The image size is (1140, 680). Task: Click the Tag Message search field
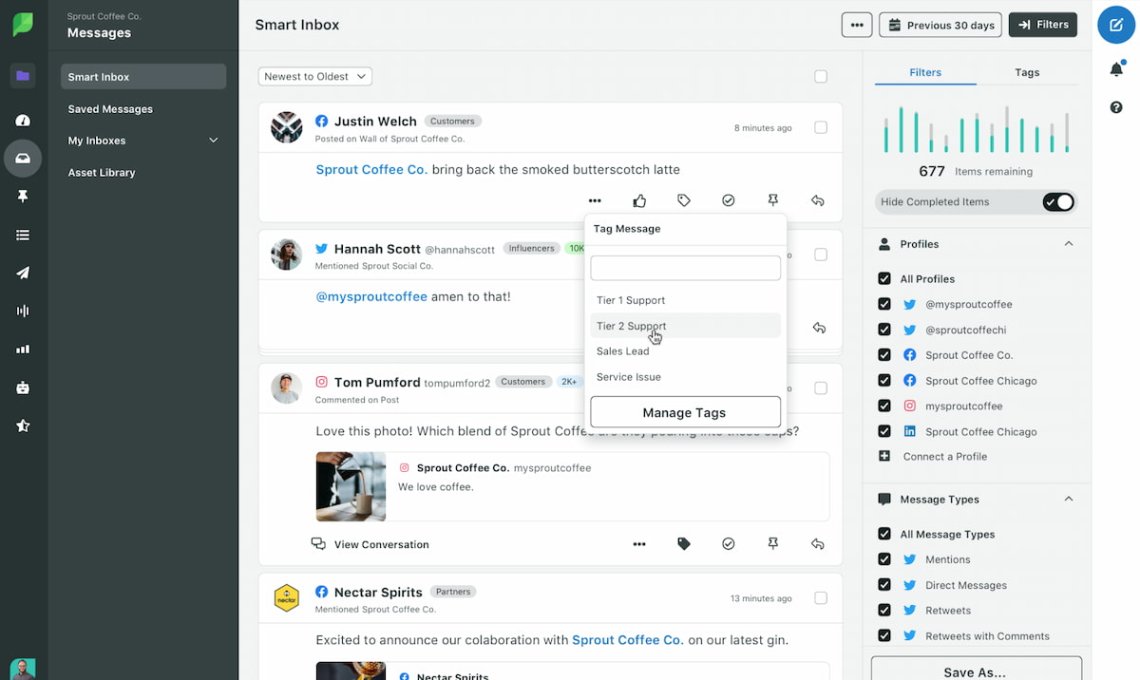[x=685, y=268]
